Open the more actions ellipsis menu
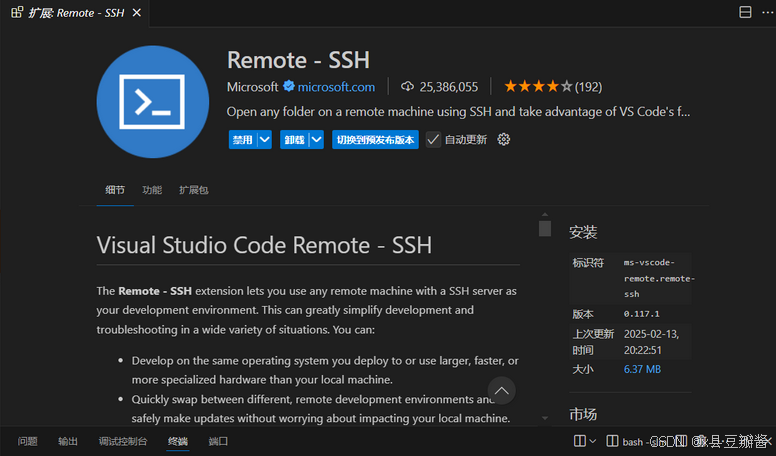Image resolution: width=776 pixels, height=456 pixels. (x=768, y=12)
